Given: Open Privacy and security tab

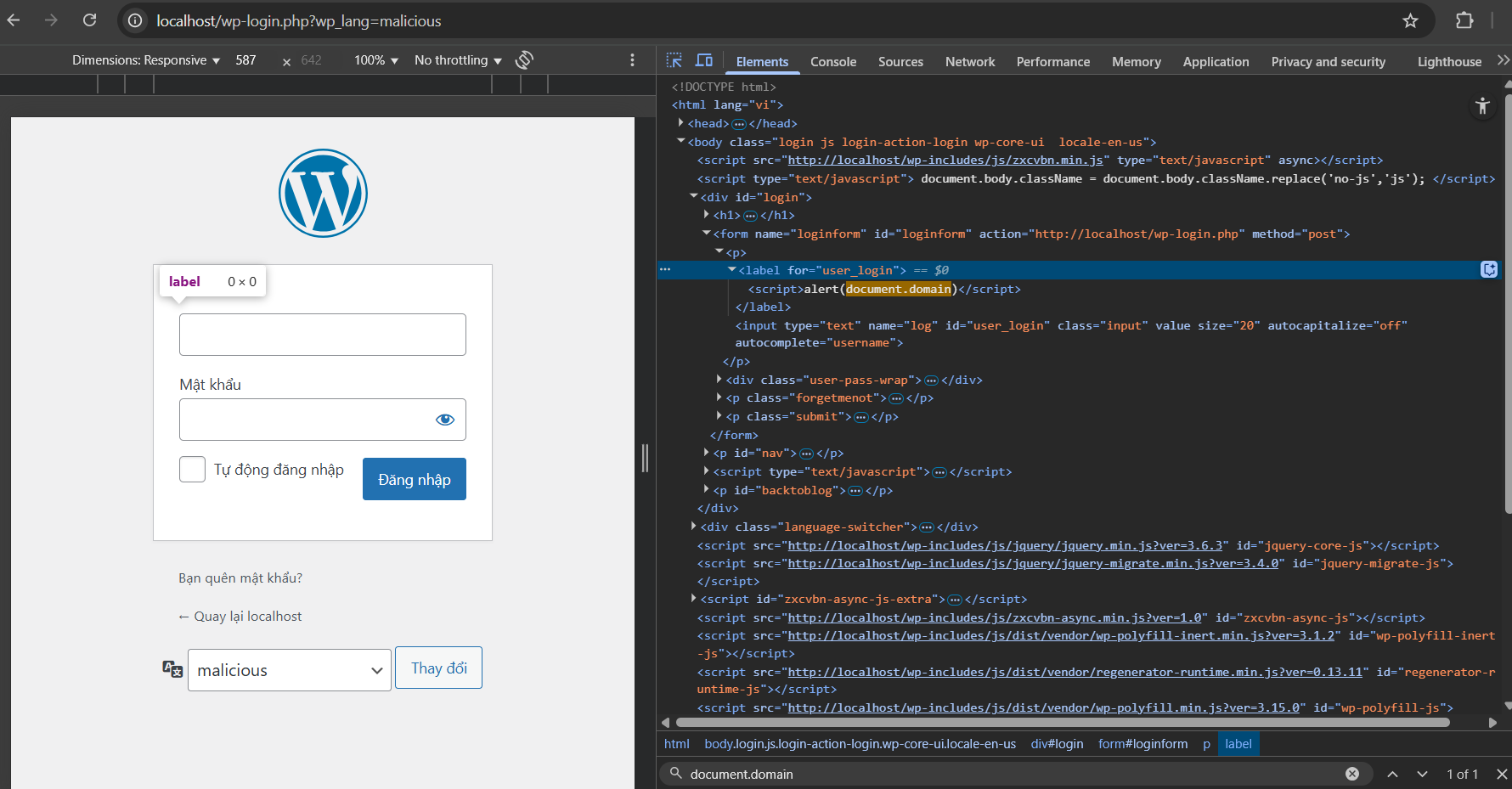Looking at the screenshot, I should click(1329, 61).
